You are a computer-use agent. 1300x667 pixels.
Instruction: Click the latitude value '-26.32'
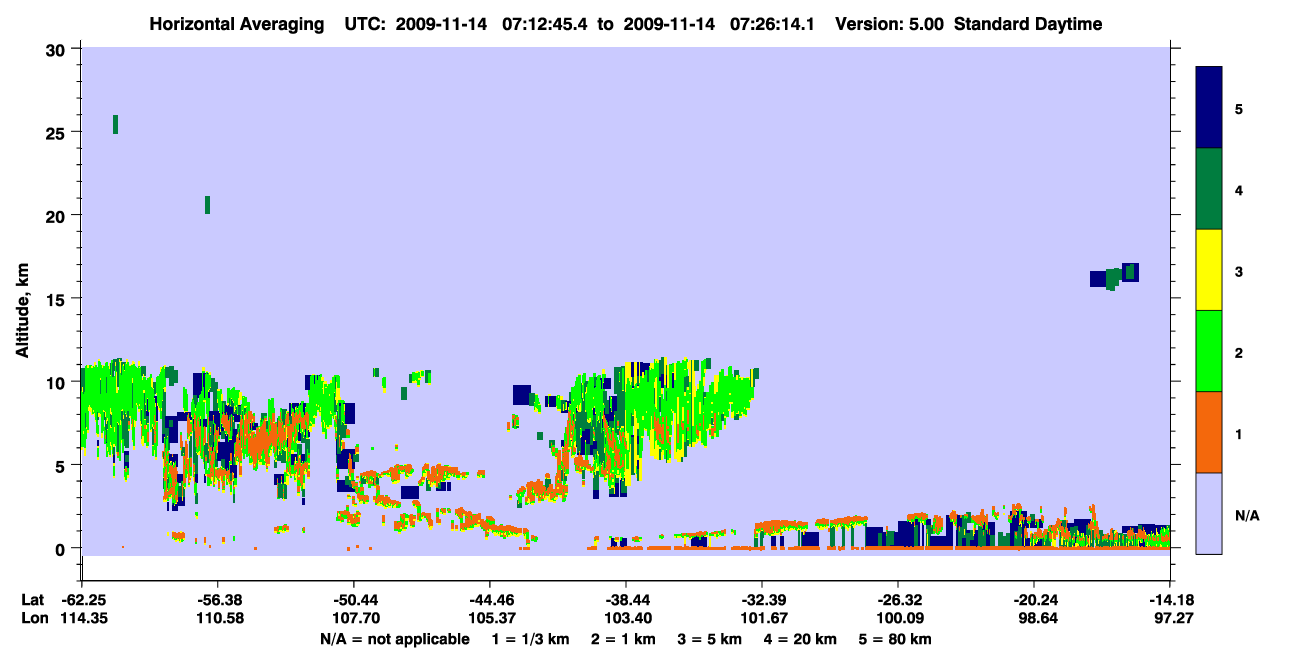pyautogui.click(x=898, y=600)
